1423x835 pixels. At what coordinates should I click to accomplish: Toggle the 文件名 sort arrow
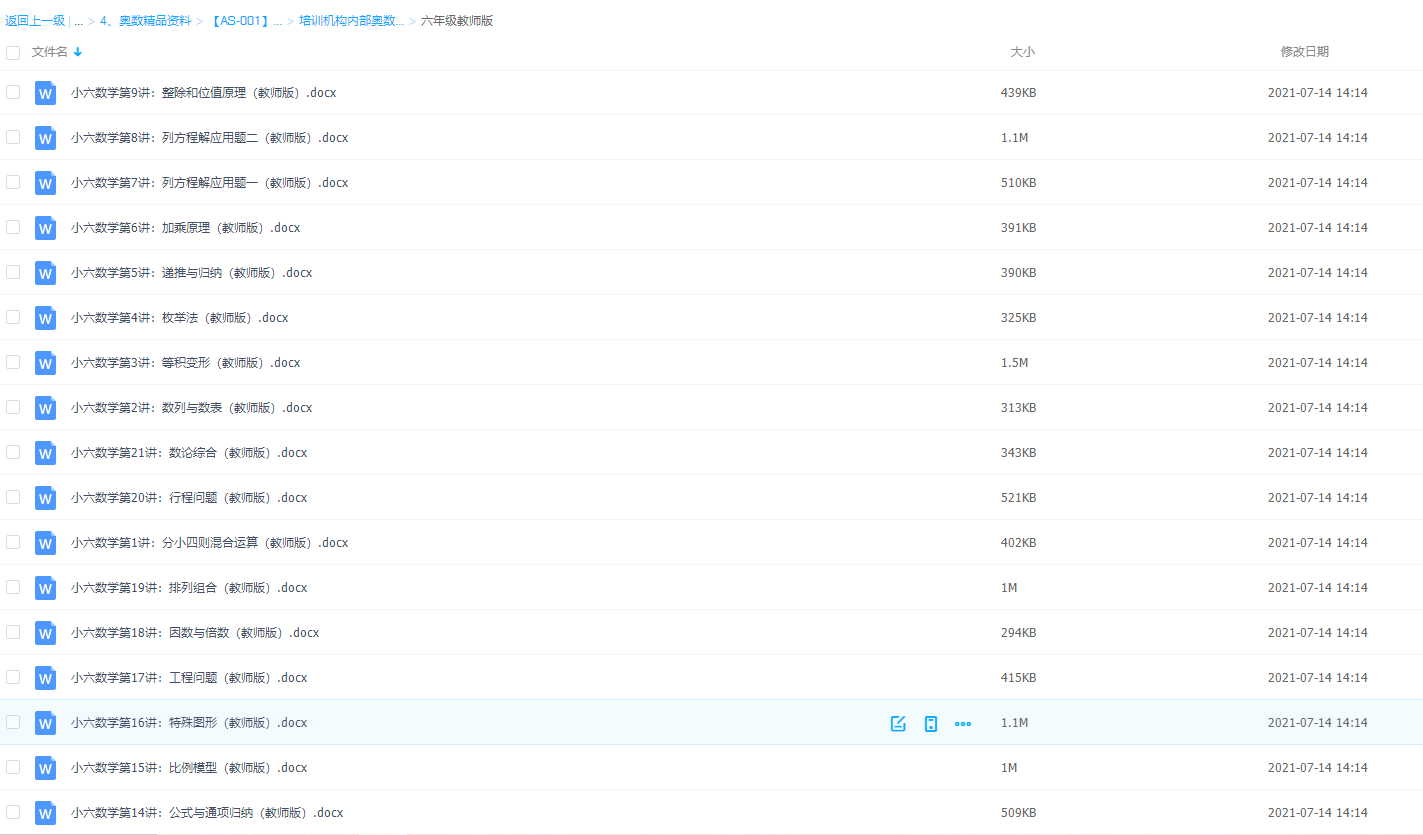click(78, 52)
